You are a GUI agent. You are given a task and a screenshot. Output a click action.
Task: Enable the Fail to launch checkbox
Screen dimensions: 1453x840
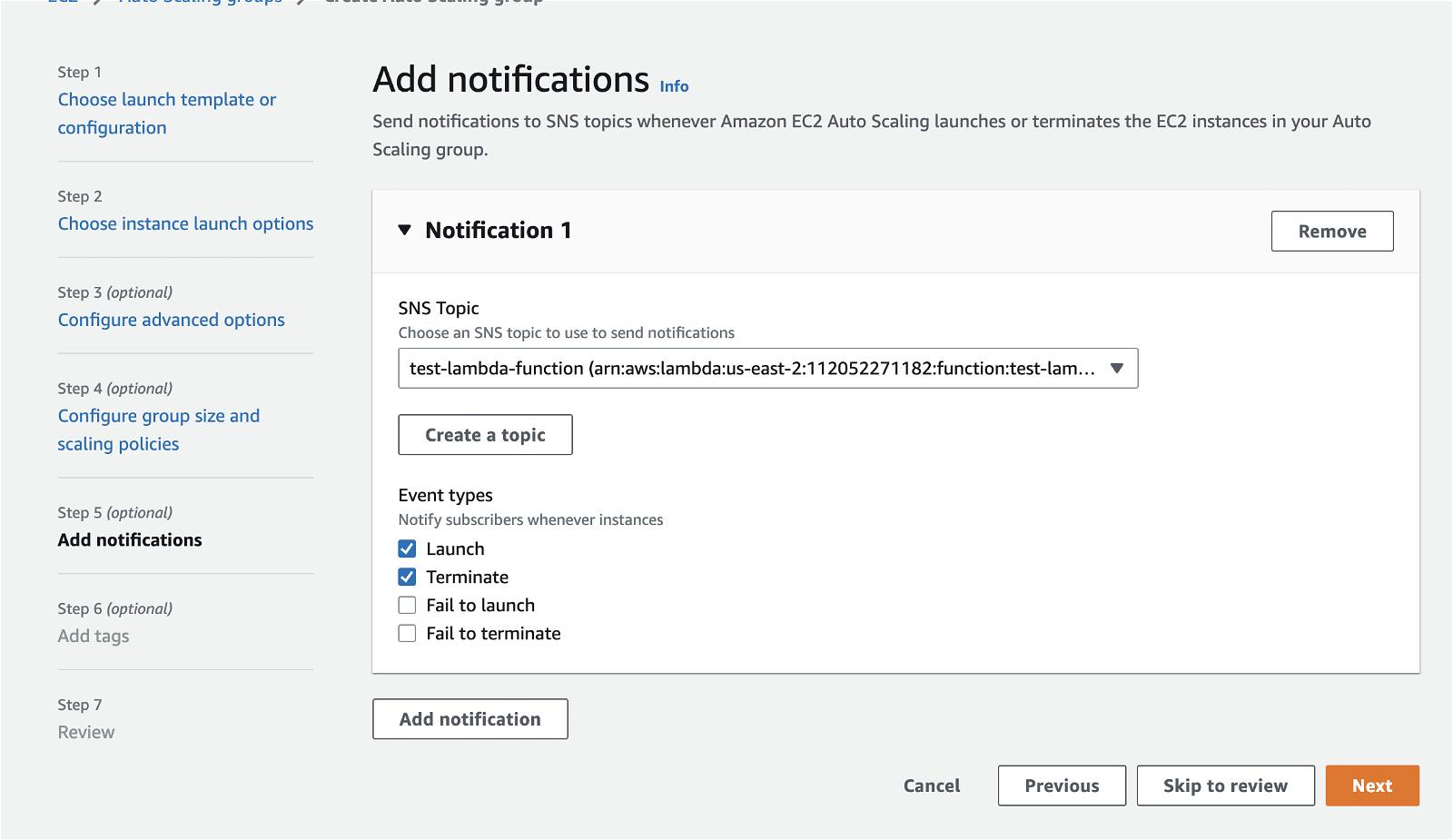[408, 606]
